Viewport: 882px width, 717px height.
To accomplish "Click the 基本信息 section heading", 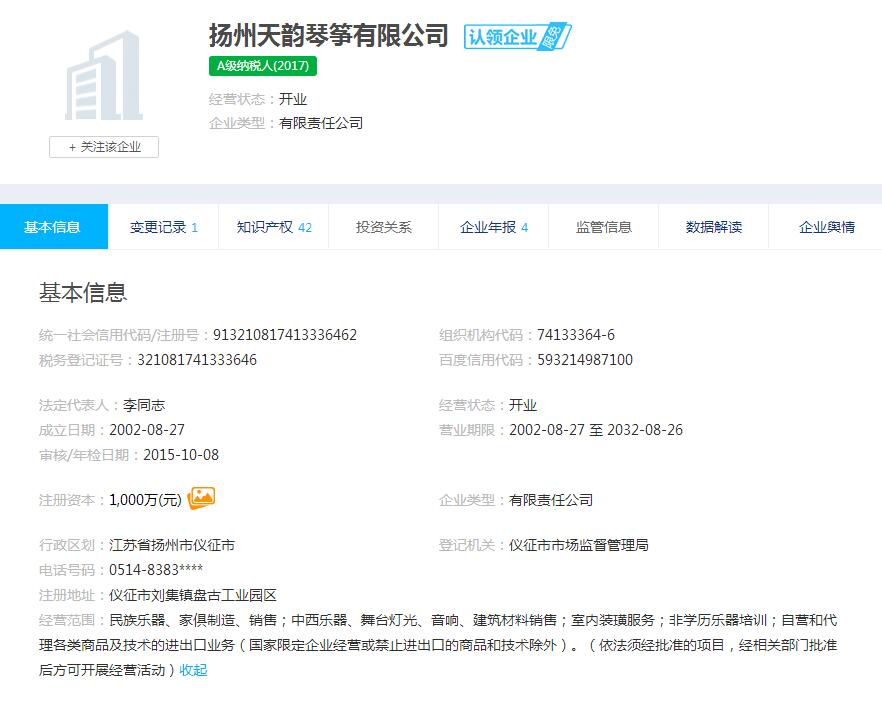I will tap(83, 293).
